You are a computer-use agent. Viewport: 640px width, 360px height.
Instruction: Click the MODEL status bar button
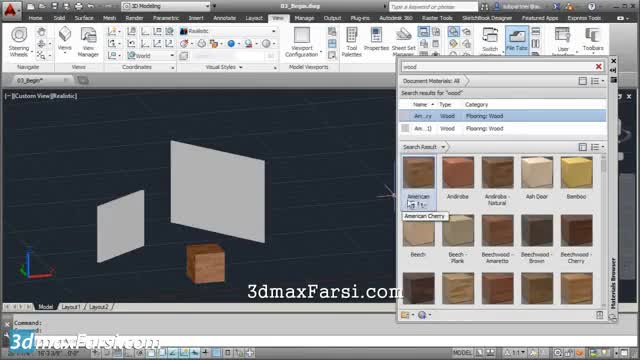pos(462,352)
